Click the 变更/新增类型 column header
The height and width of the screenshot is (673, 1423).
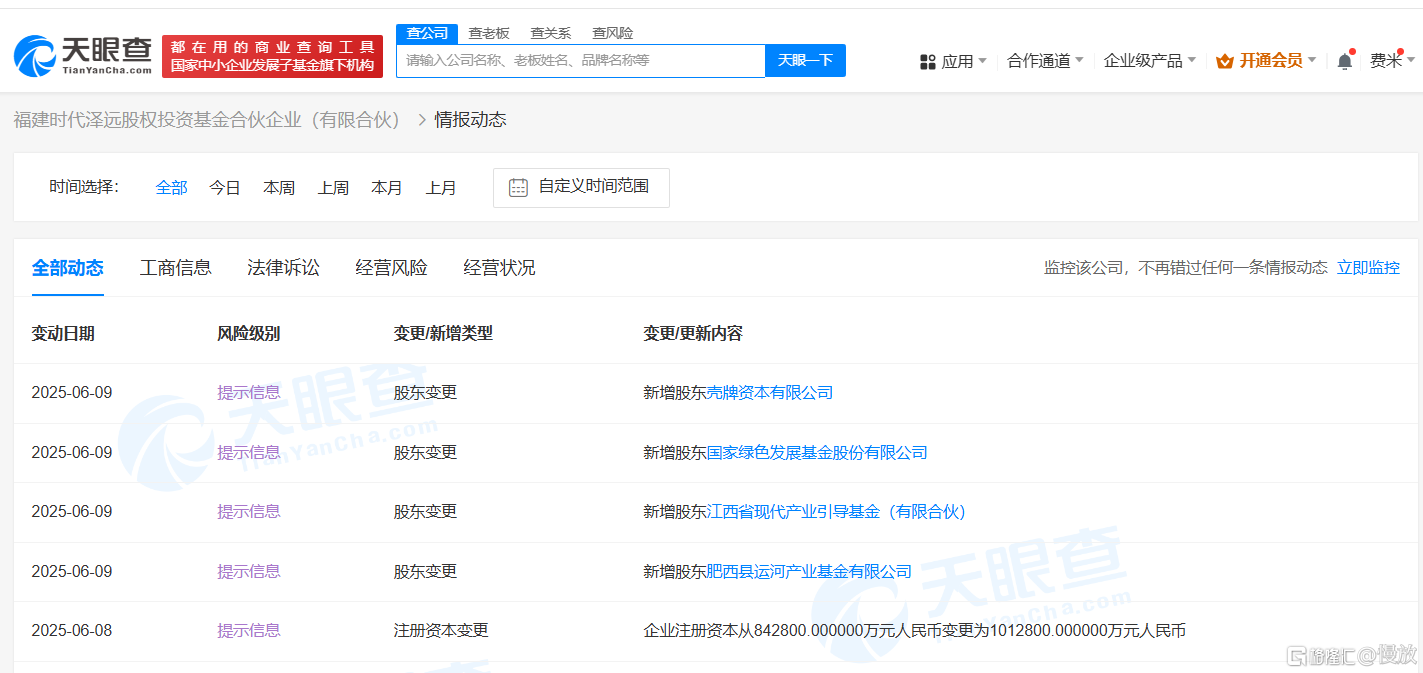[443, 333]
